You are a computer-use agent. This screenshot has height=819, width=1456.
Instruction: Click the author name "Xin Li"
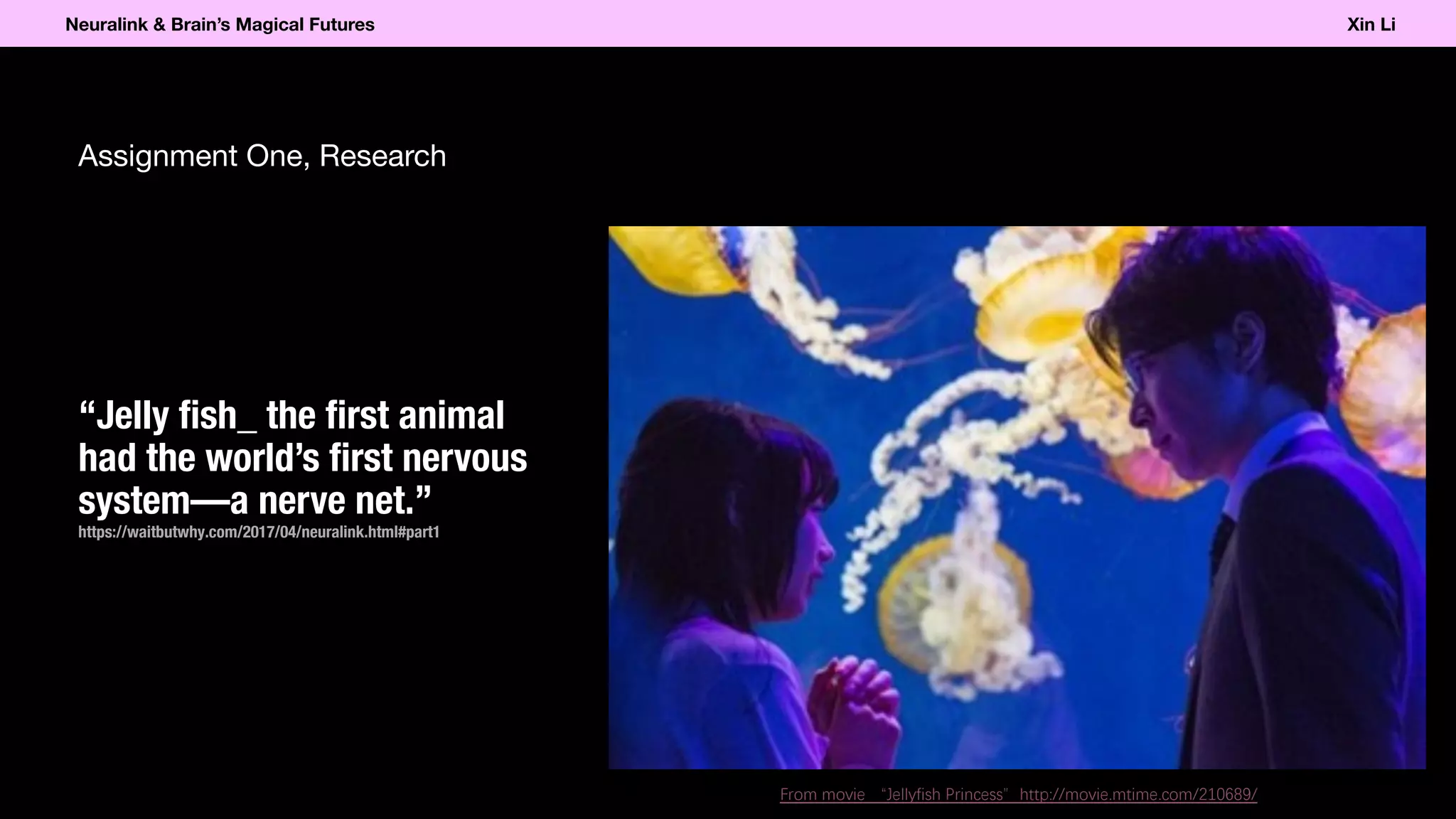[x=1370, y=25]
